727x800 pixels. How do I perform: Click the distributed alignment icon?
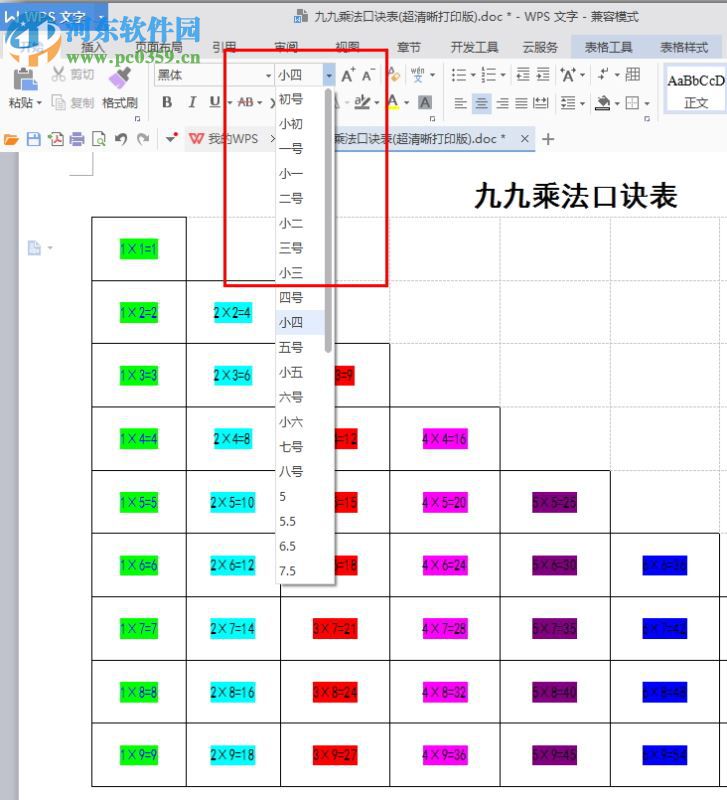coord(541,103)
